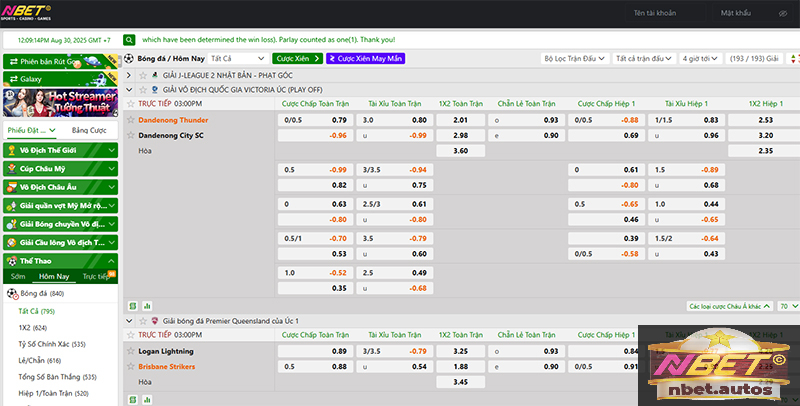Click the NBET logo in header

pyautogui.click(x=28, y=14)
